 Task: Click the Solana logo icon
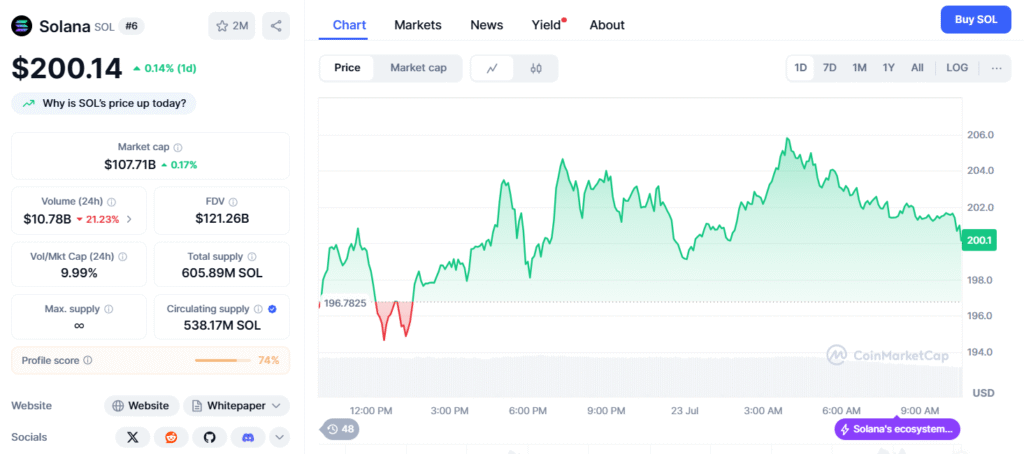pyautogui.click(x=22, y=26)
